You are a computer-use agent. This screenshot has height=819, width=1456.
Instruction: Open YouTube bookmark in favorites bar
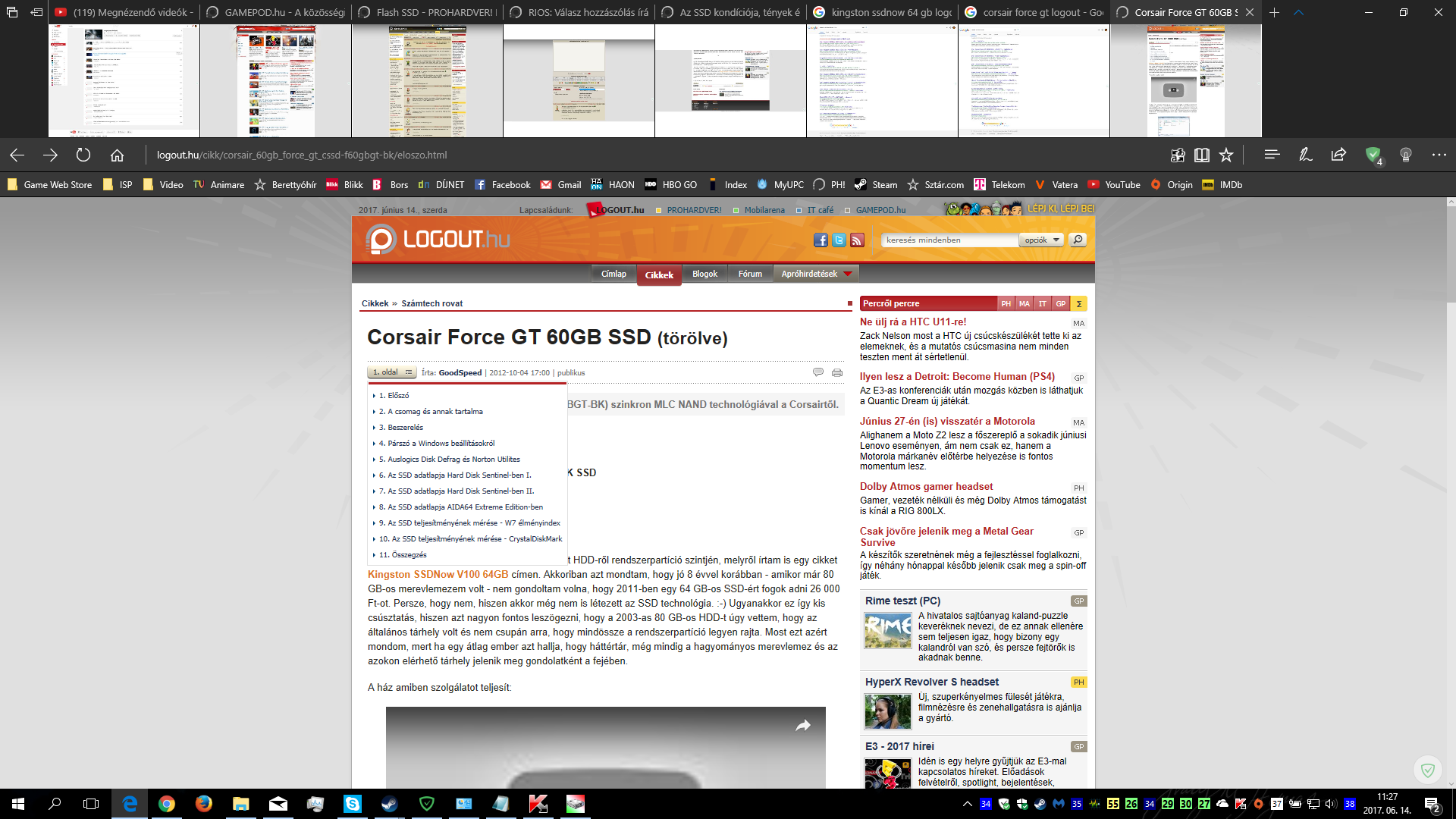pyautogui.click(x=1114, y=184)
